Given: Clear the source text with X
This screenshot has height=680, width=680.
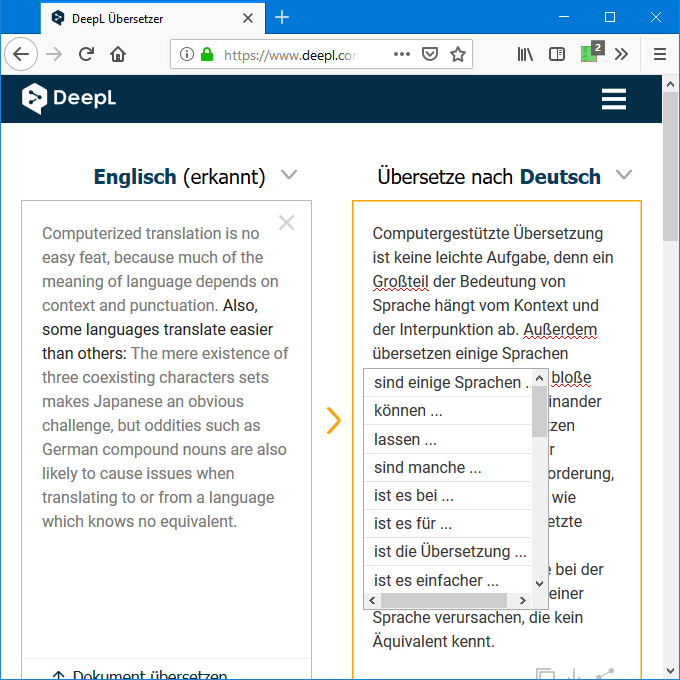Looking at the screenshot, I should 287,223.
